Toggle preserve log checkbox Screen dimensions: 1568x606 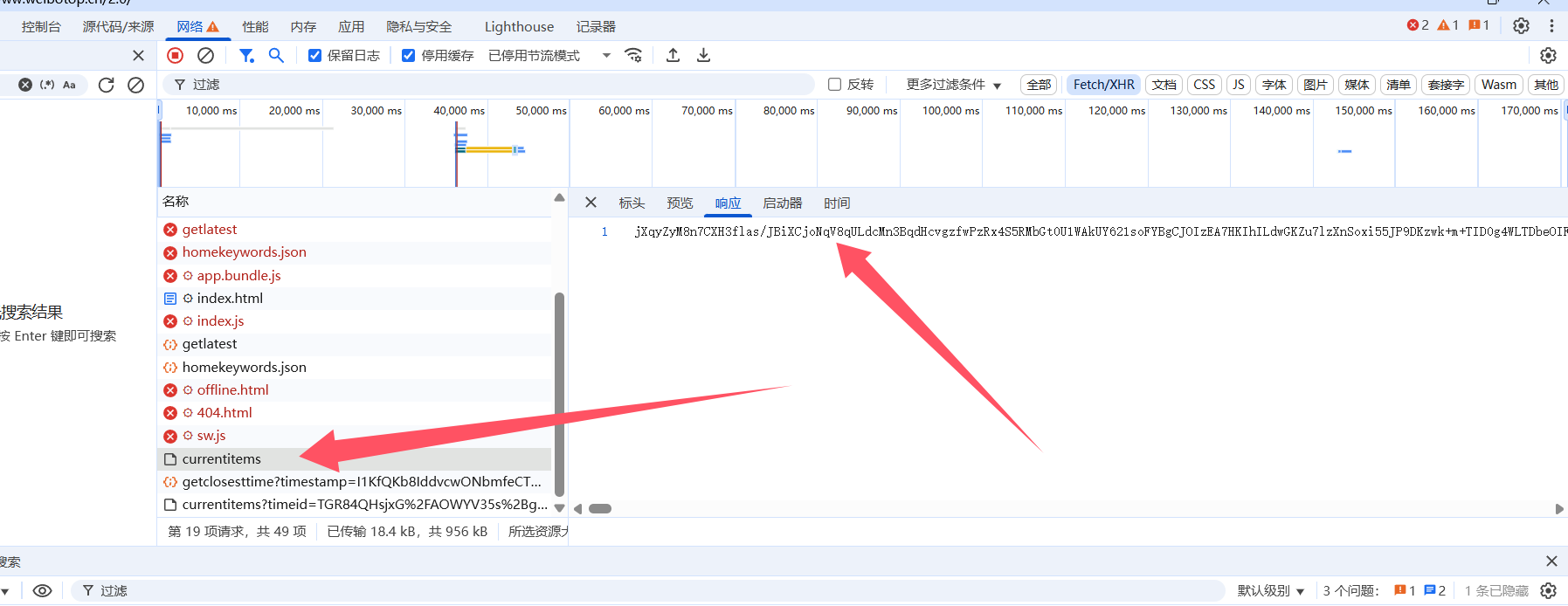pyautogui.click(x=314, y=55)
